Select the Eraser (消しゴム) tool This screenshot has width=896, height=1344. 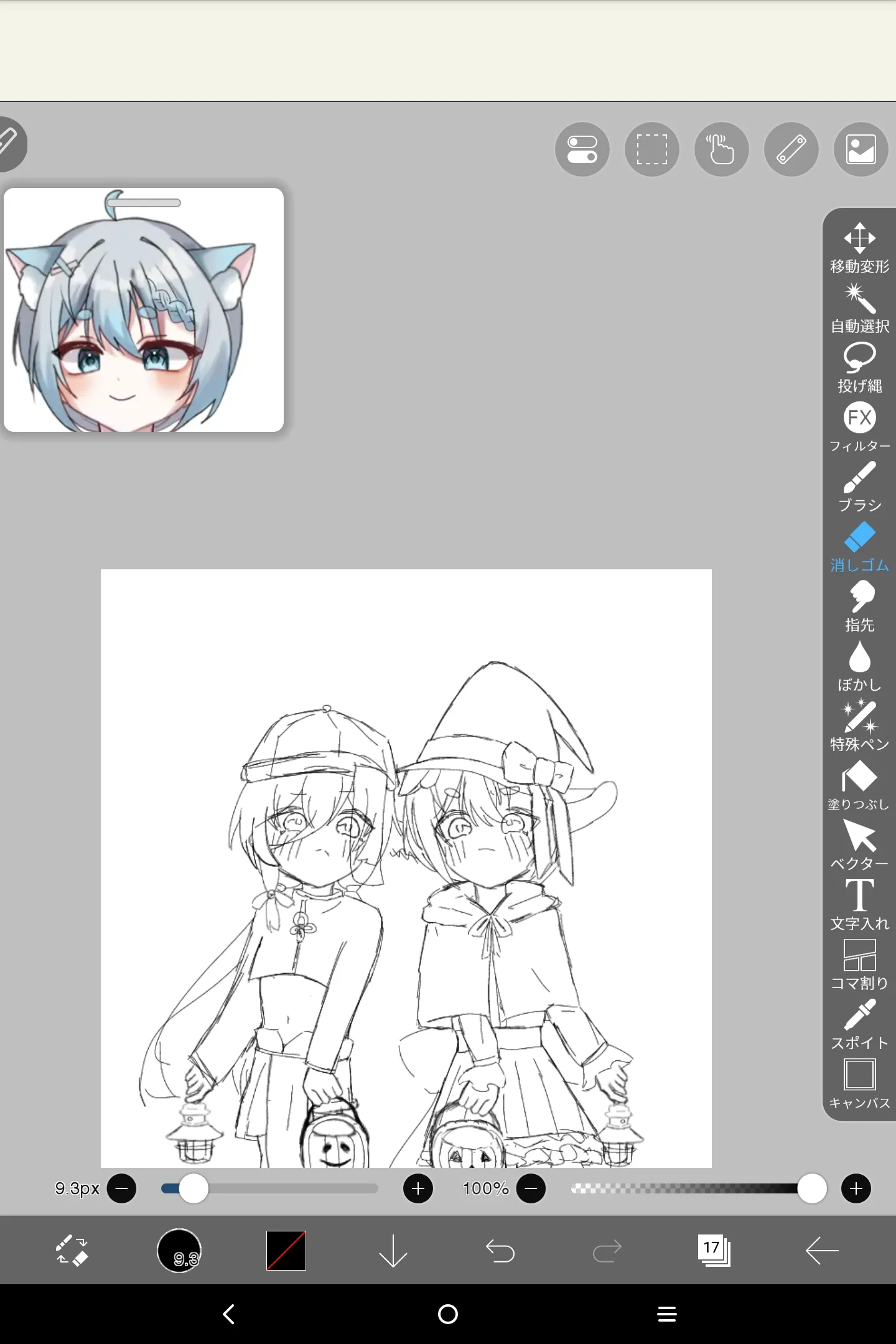pyautogui.click(x=859, y=546)
